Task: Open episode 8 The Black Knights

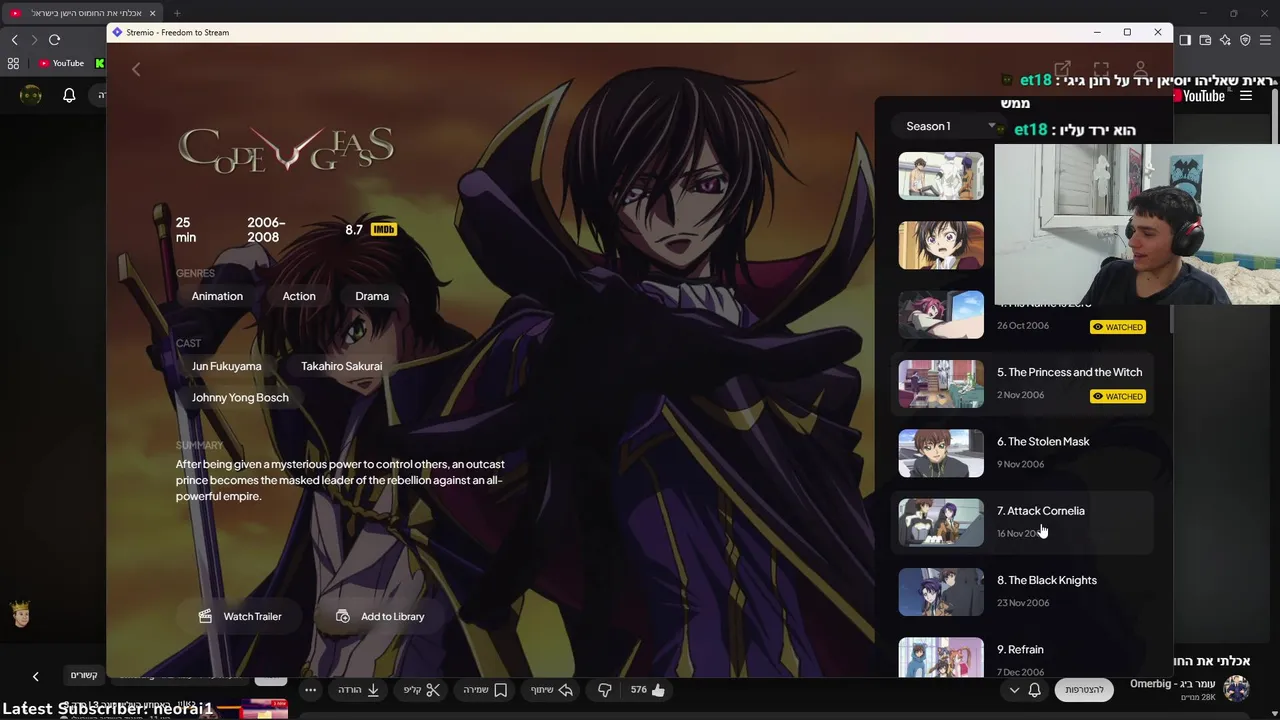Action: [1022, 592]
